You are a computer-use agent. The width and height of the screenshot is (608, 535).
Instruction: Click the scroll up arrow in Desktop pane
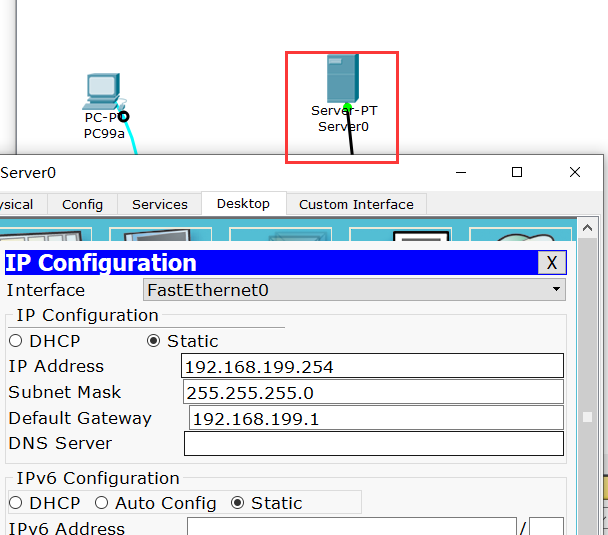[x=587, y=228]
